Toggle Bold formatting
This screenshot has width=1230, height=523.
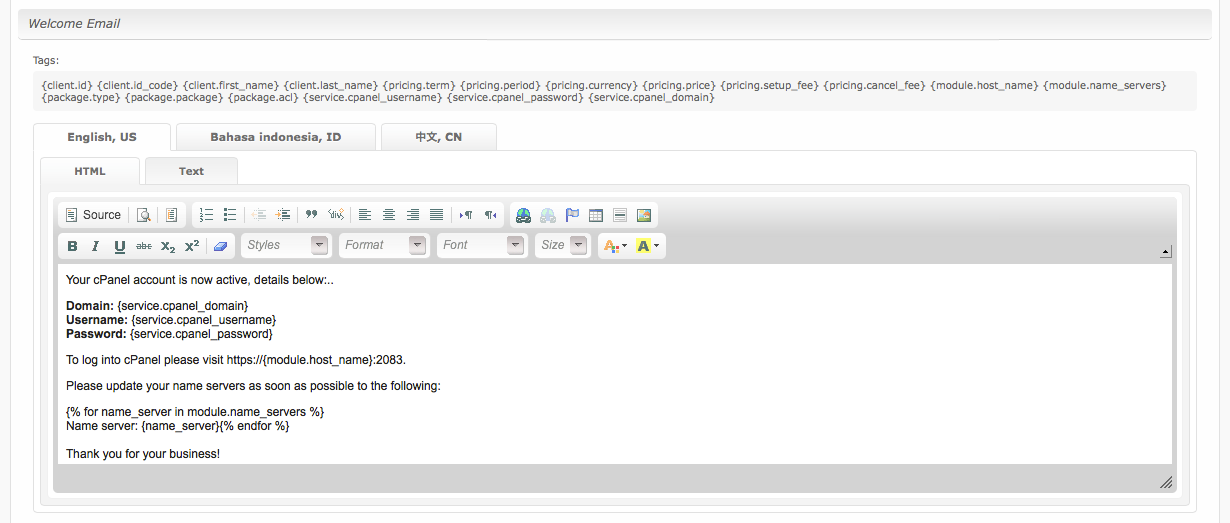pyautogui.click(x=72, y=245)
